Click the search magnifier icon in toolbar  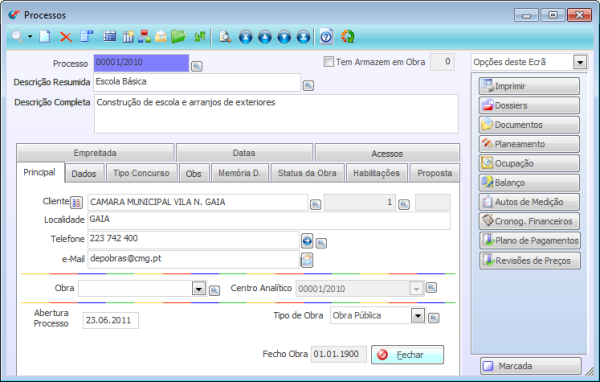point(17,37)
